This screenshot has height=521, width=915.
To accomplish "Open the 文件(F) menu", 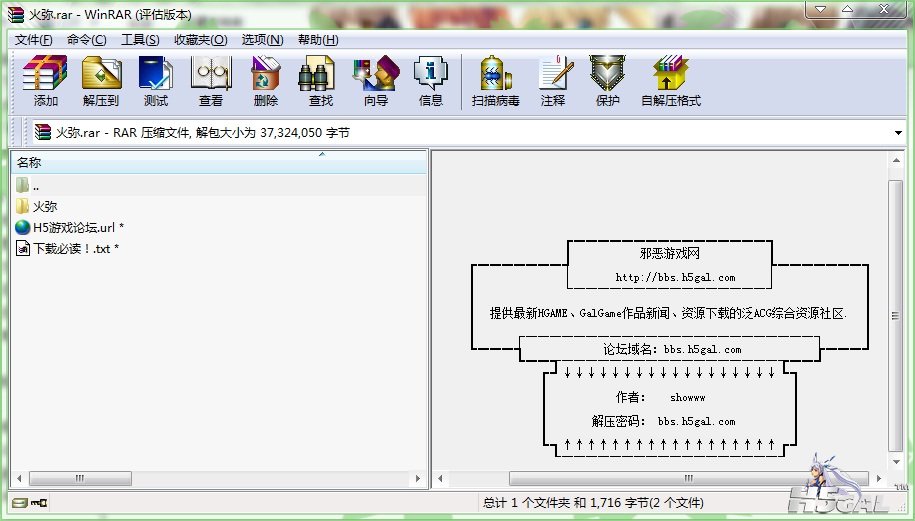I will 33,40.
